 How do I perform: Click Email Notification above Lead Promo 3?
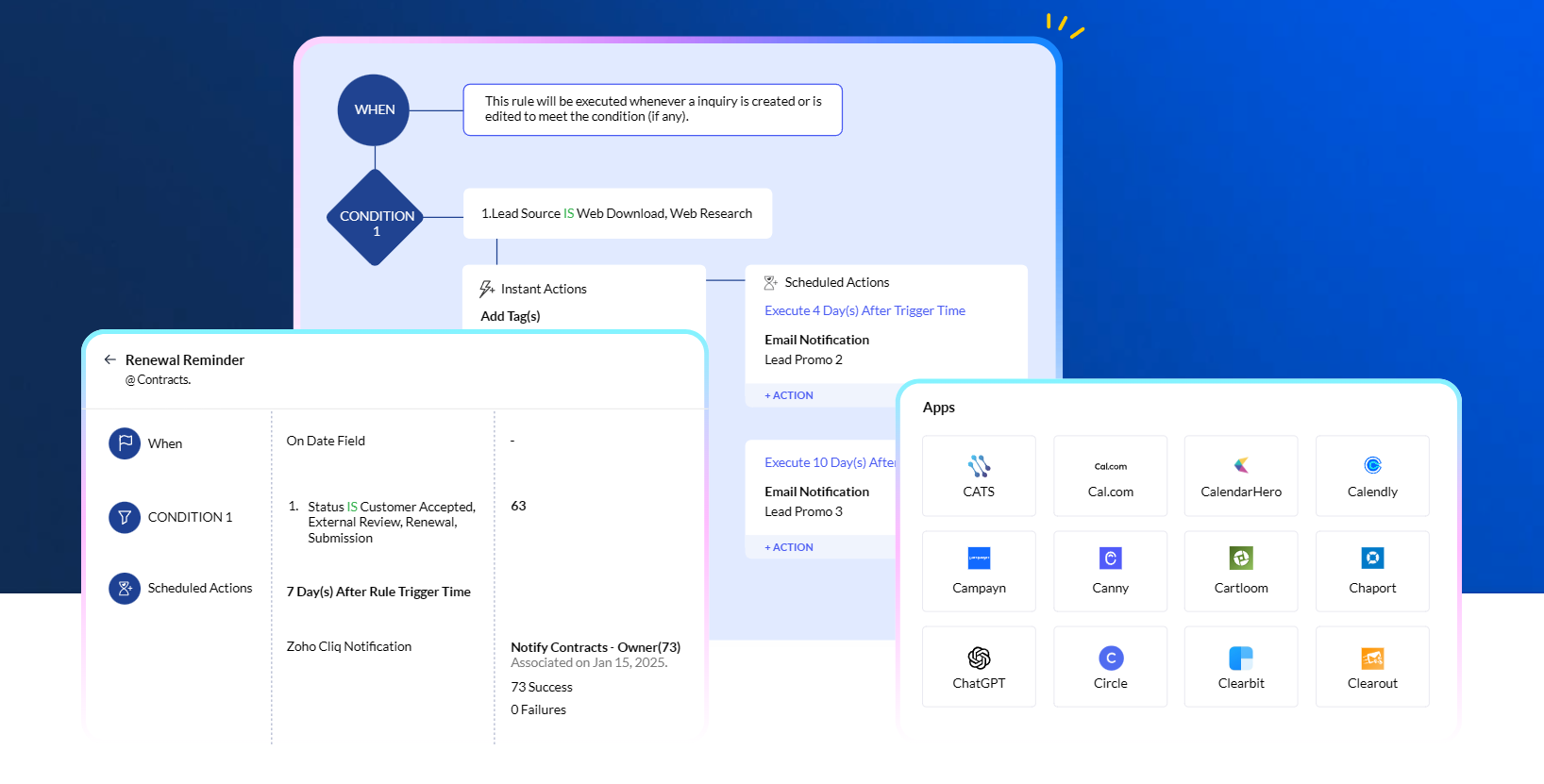816,492
